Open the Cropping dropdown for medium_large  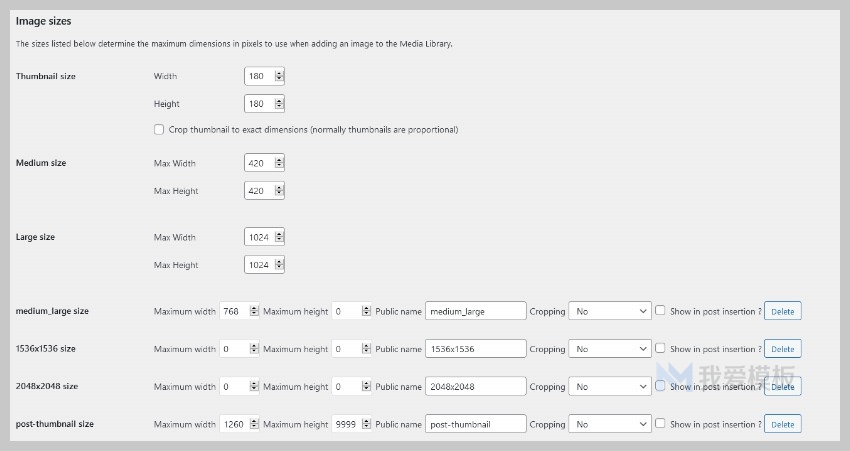coord(610,311)
